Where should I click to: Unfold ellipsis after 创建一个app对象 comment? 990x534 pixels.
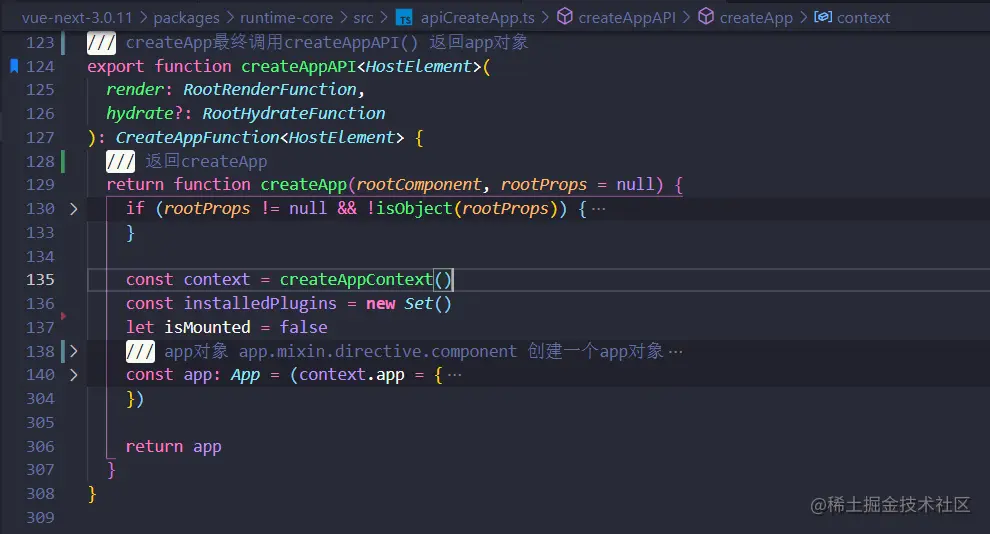[676, 352]
